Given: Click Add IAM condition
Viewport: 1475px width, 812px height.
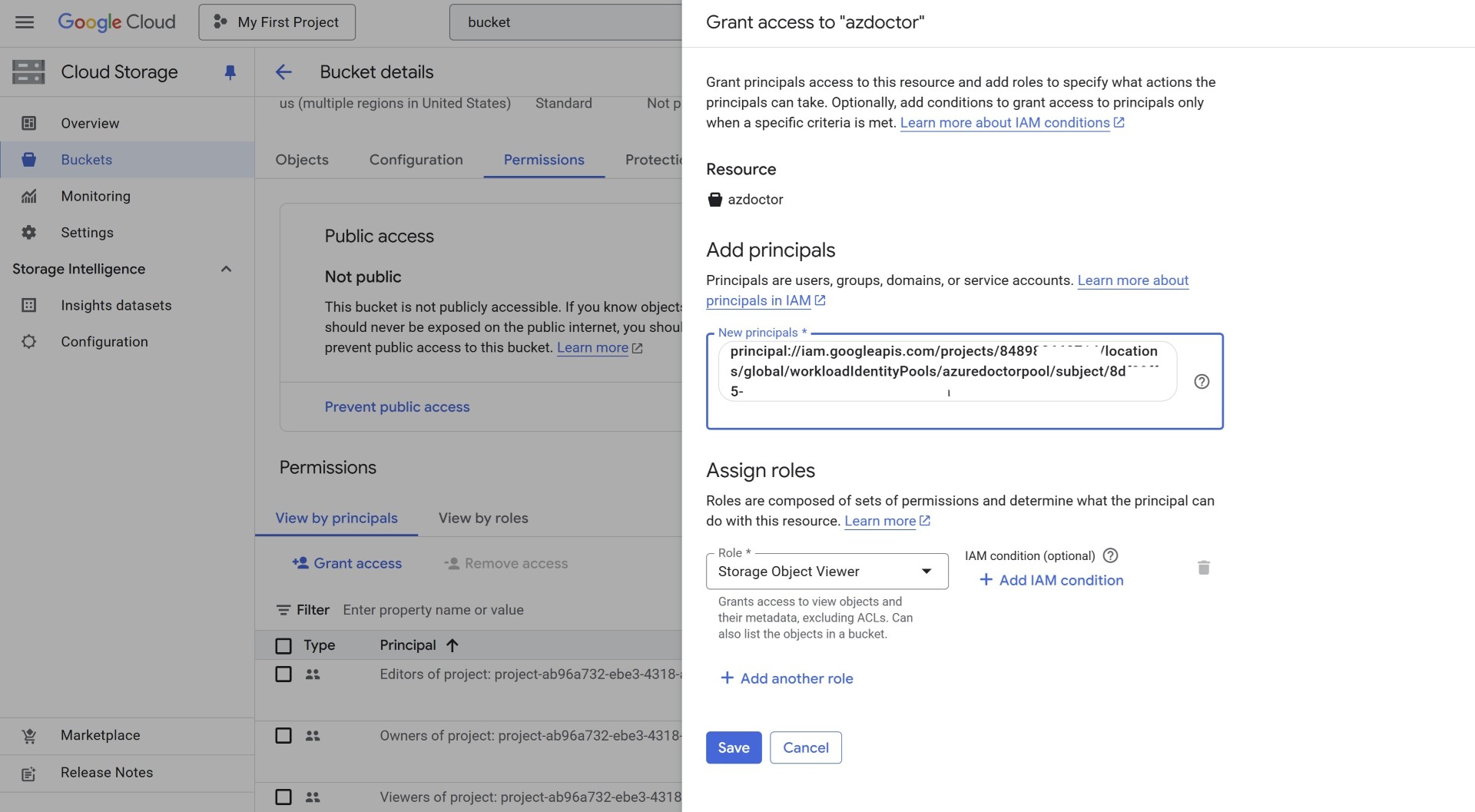Looking at the screenshot, I should [x=1051, y=580].
